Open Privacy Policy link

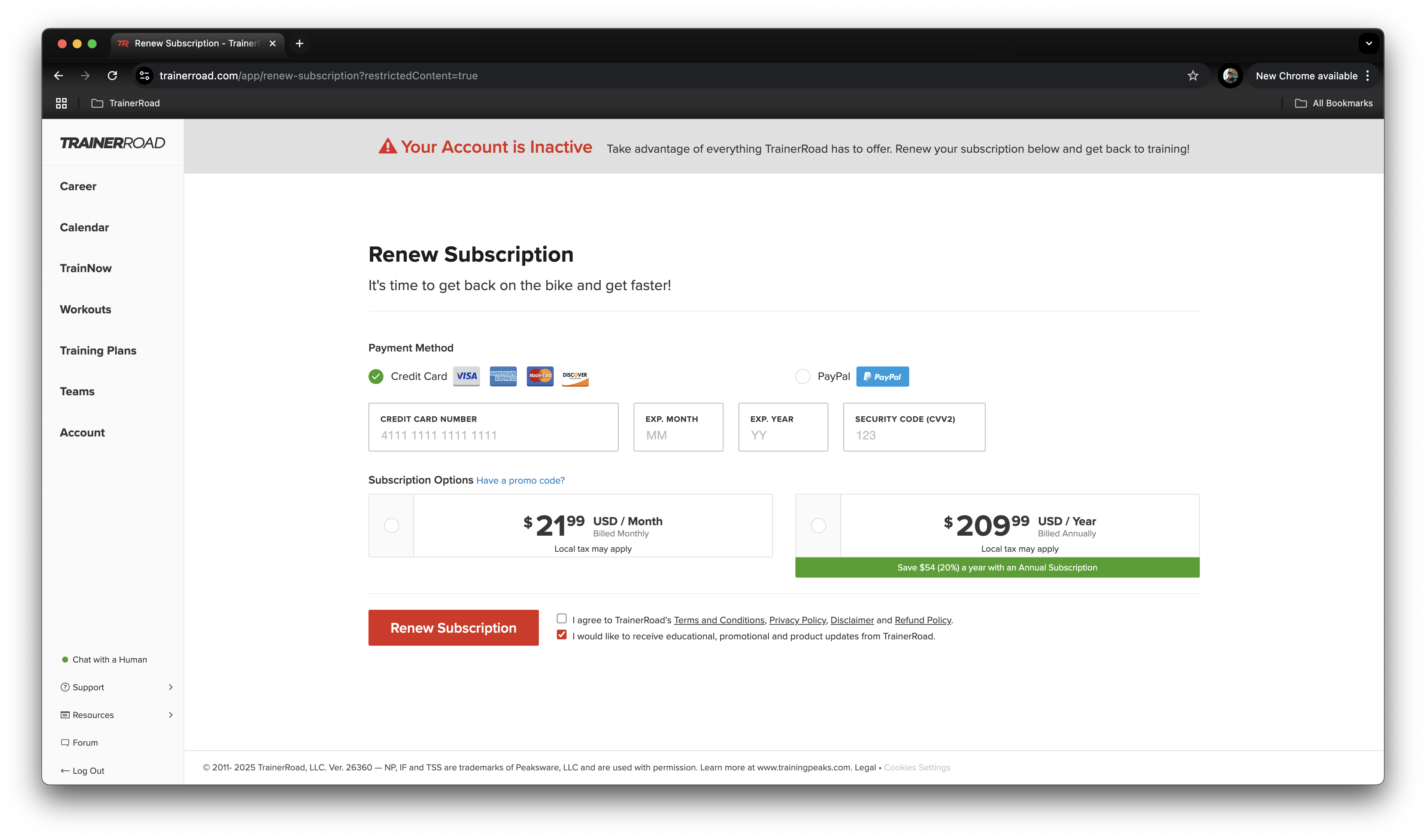coord(797,620)
